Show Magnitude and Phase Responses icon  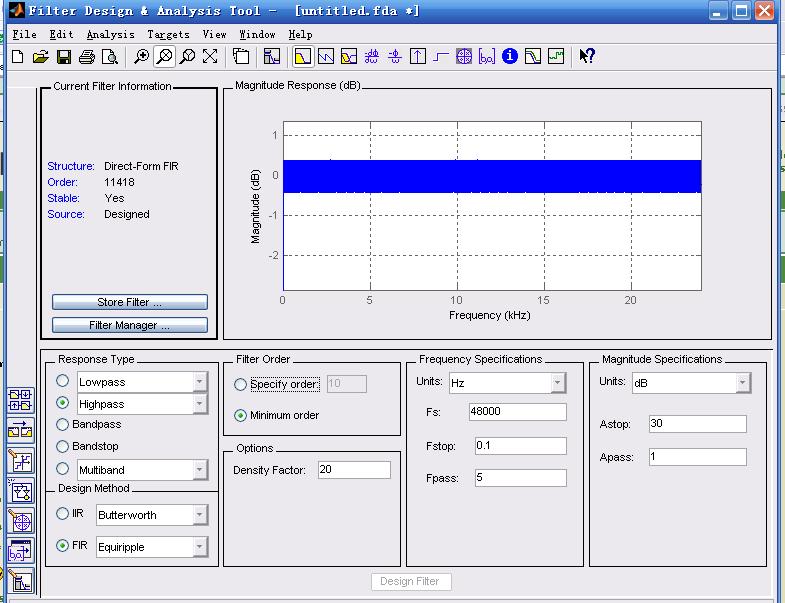coord(349,57)
